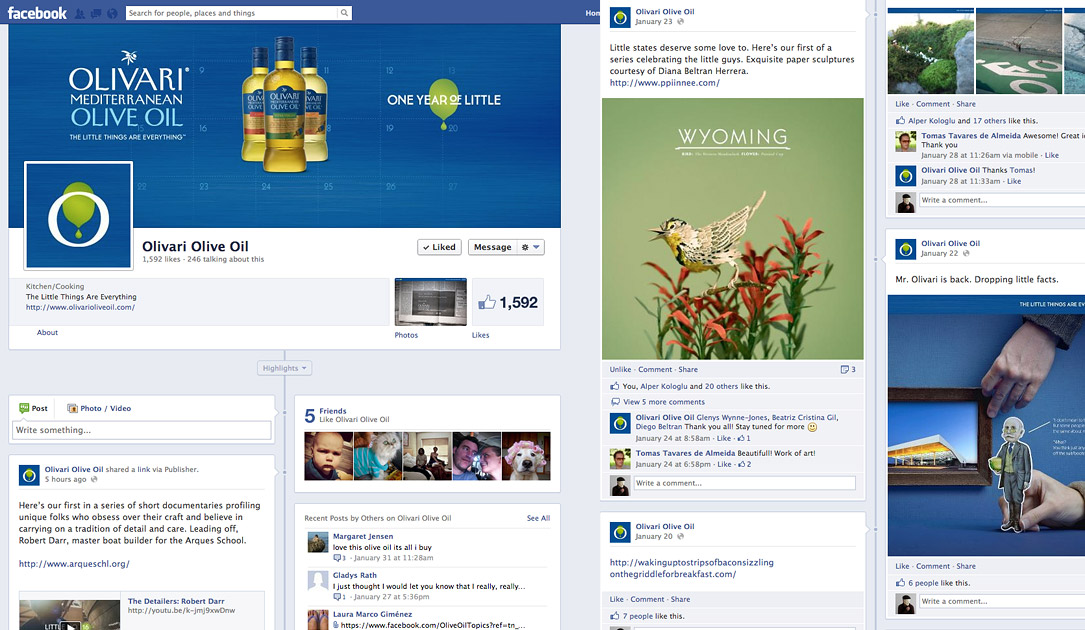This screenshot has width=1085, height=630.
Task: Click thumbs-up icon beside 7 people like this
Action: 614,615
